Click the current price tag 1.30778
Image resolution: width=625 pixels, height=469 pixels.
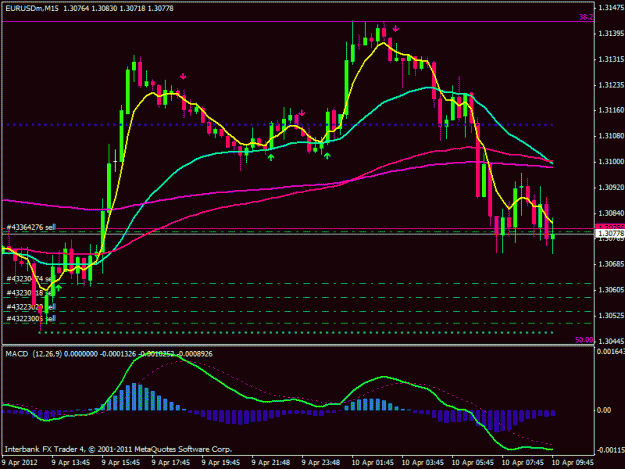(611, 234)
